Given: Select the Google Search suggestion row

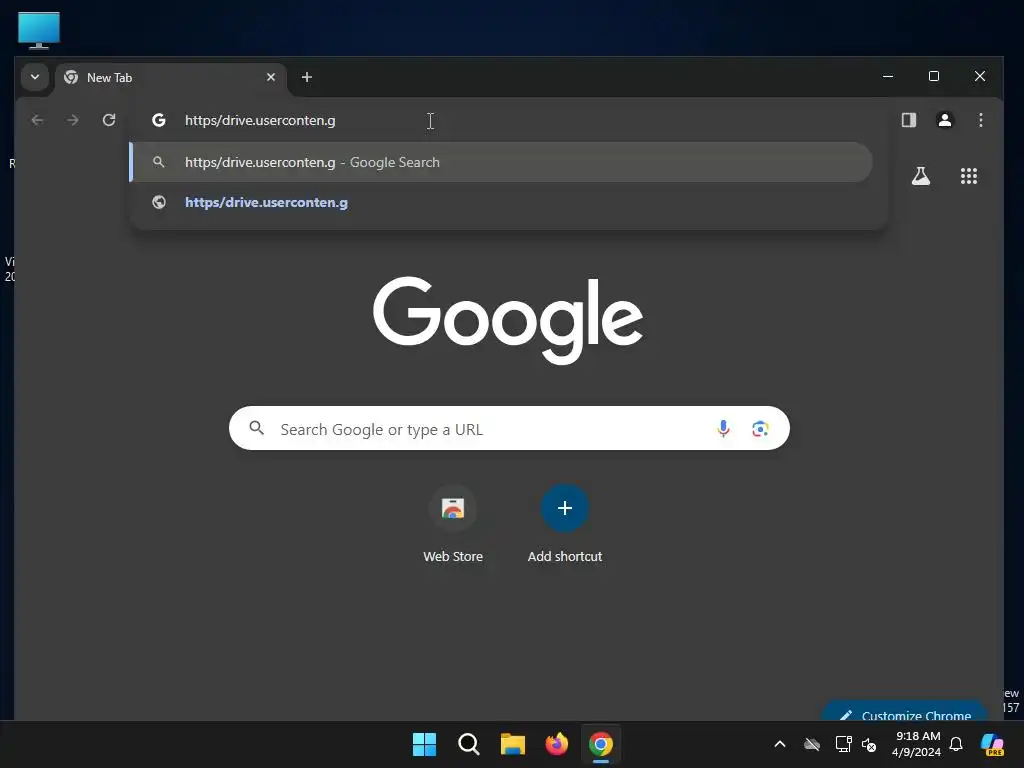Looking at the screenshot, I should [501, 162].
